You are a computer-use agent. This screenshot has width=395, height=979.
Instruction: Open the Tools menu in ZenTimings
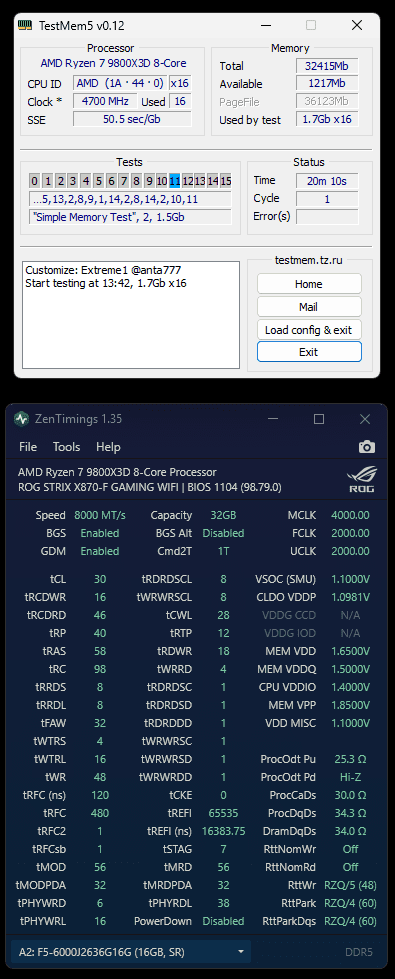pyautogui.click(x=66, y=446)
